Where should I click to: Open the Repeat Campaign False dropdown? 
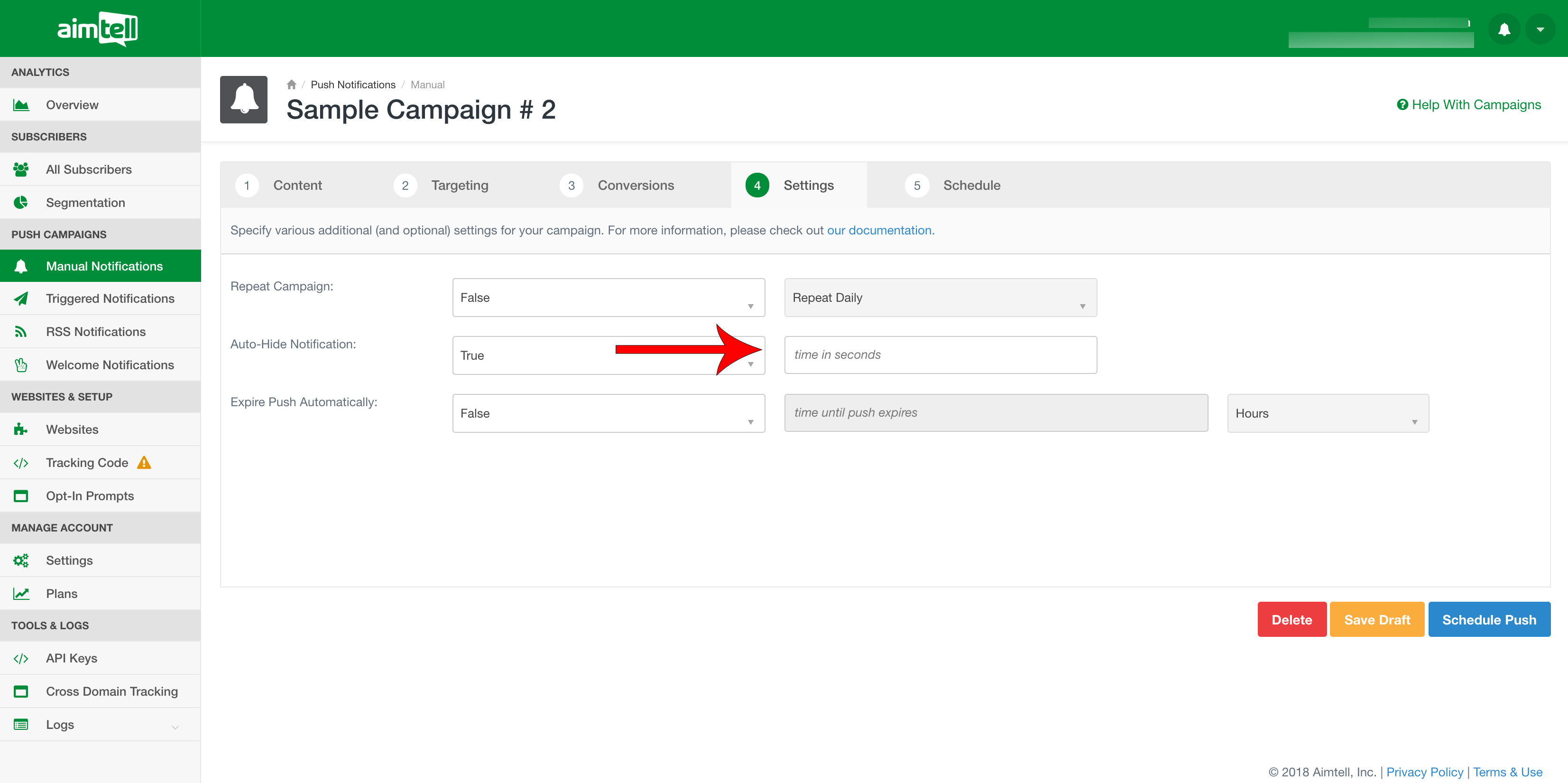point(608,298)
